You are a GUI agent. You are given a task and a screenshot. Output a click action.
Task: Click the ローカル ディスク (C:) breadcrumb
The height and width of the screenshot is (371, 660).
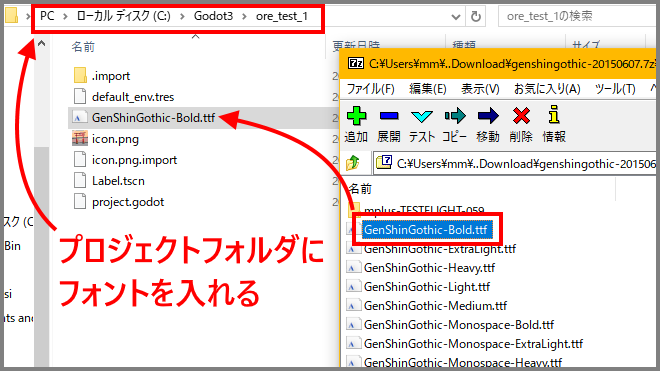(124, 16)
